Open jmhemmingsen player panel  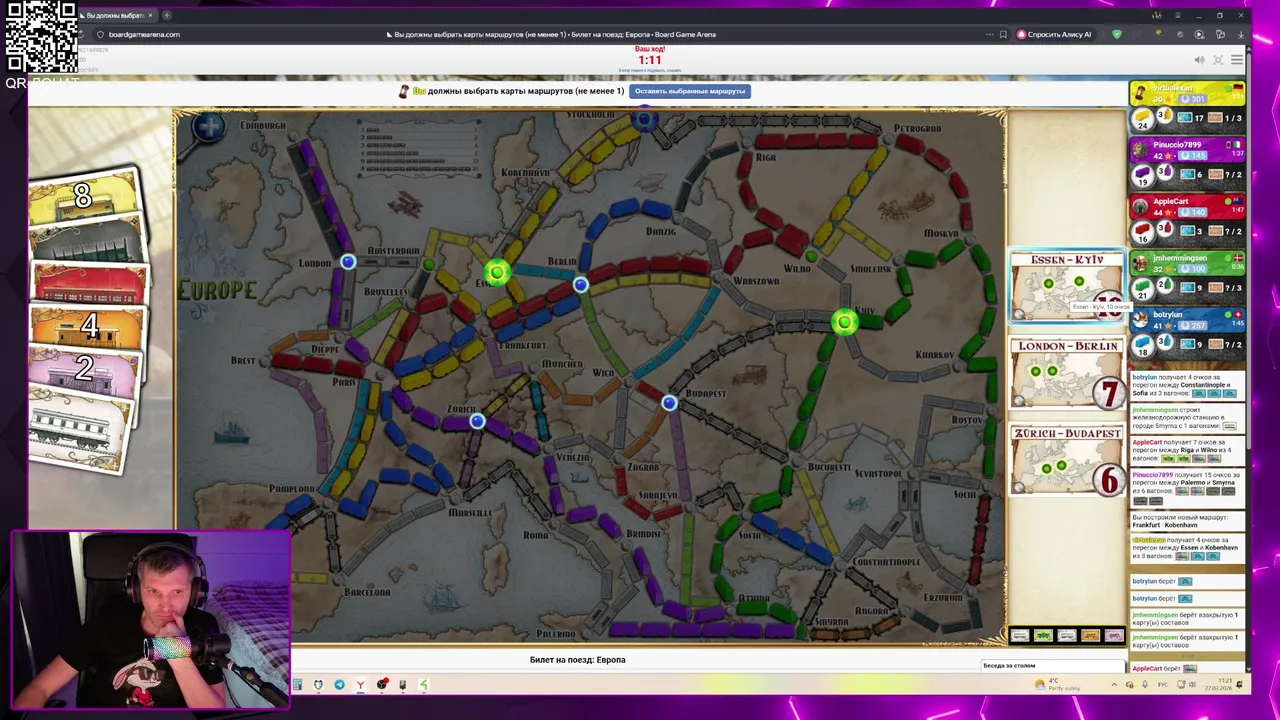1187,278
